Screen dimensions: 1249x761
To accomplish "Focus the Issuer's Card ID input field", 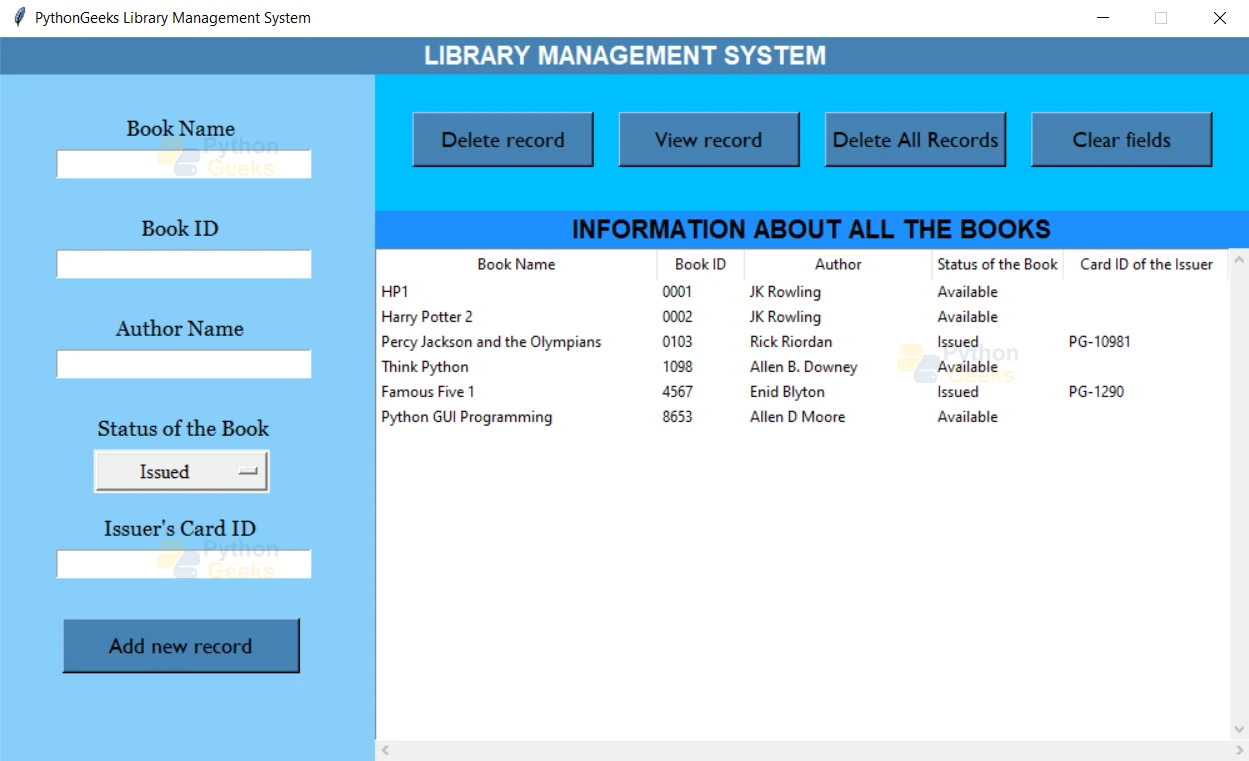I will pos(184,564).
